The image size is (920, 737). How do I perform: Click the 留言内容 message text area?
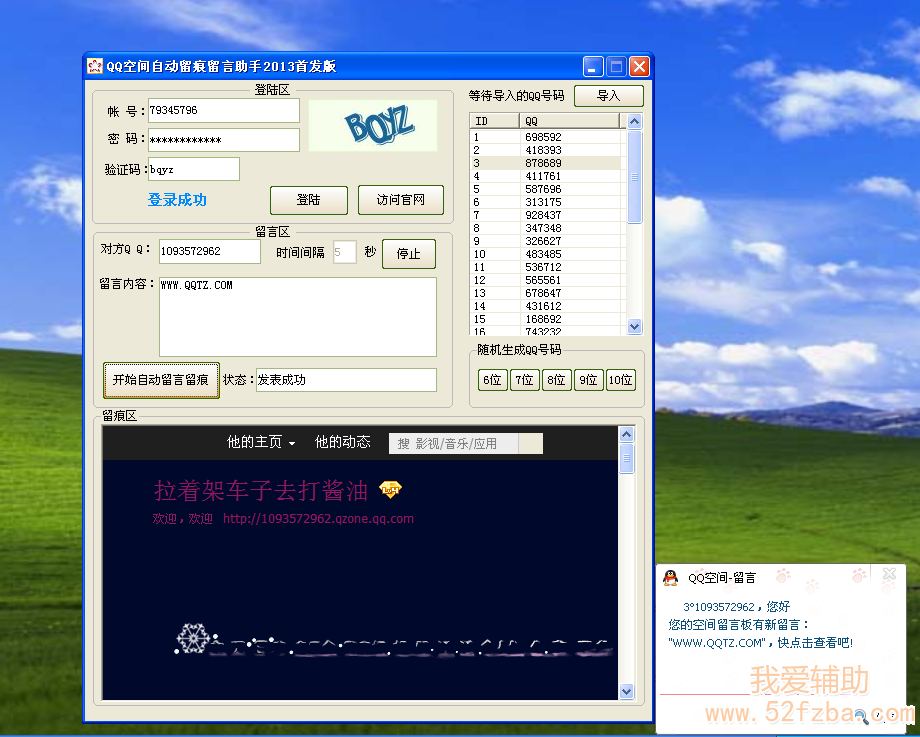coord(297,317)
